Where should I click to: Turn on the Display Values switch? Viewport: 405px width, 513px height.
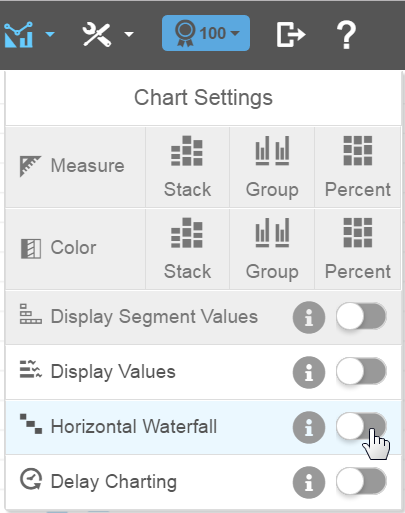(361, 371)
